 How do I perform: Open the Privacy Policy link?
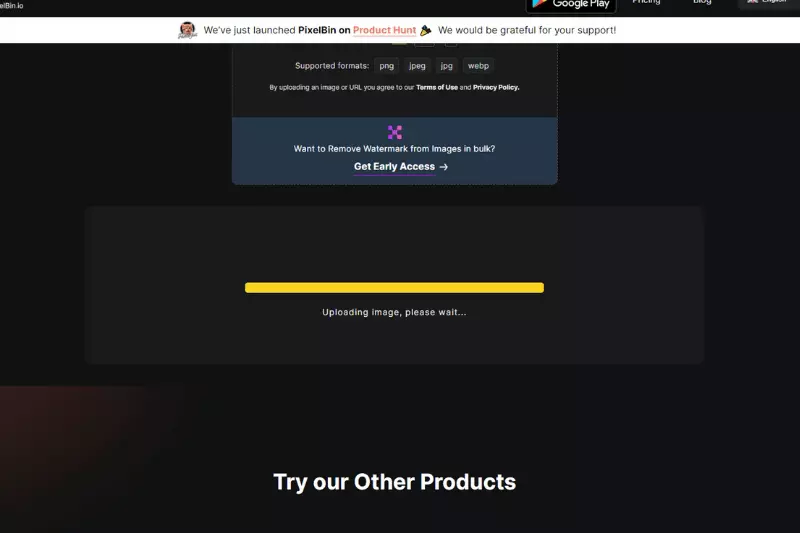click(496, 87)
